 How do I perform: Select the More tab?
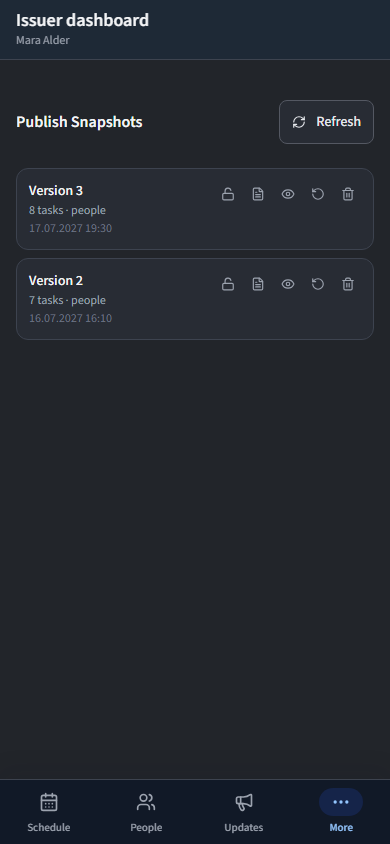coord(341,812)
